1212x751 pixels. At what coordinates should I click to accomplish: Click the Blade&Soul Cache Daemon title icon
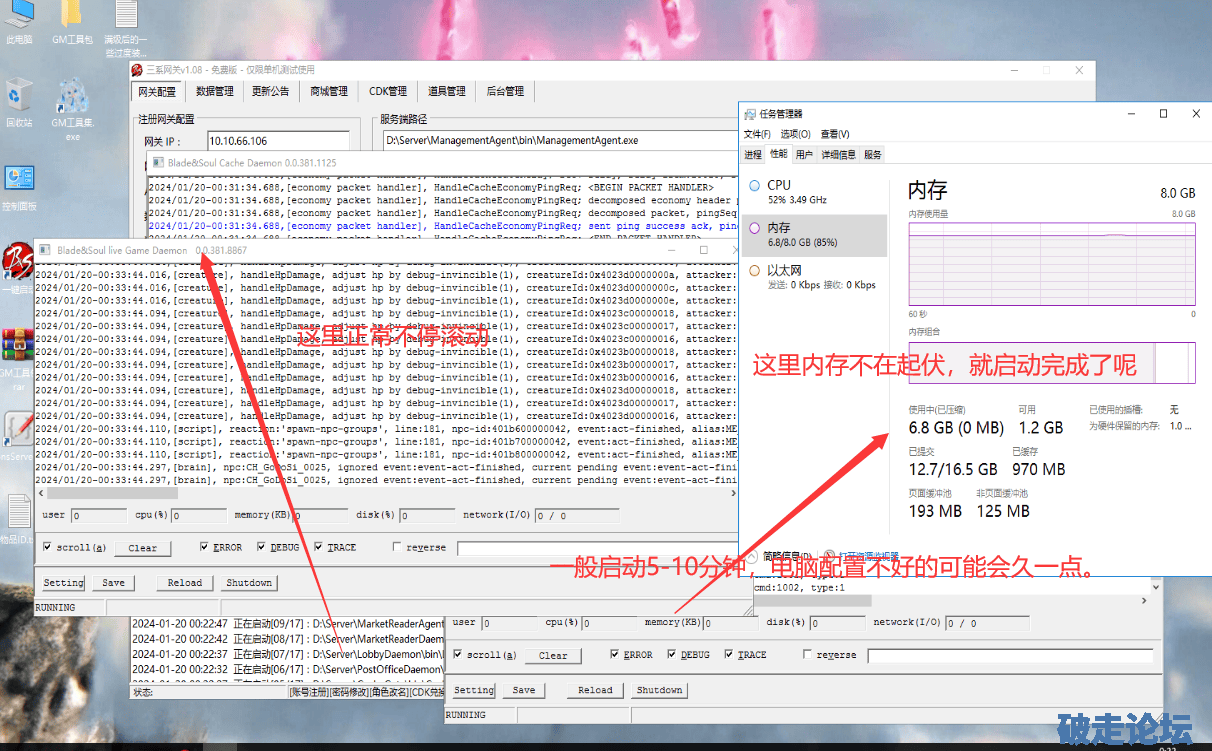click(x=157, y=162)
